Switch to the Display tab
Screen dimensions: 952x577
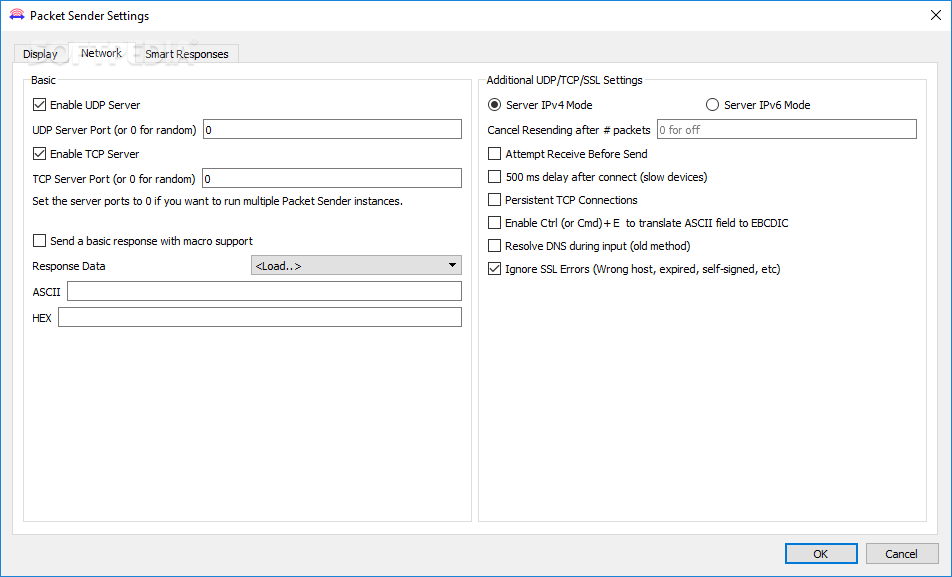click(x=40, y=53)
